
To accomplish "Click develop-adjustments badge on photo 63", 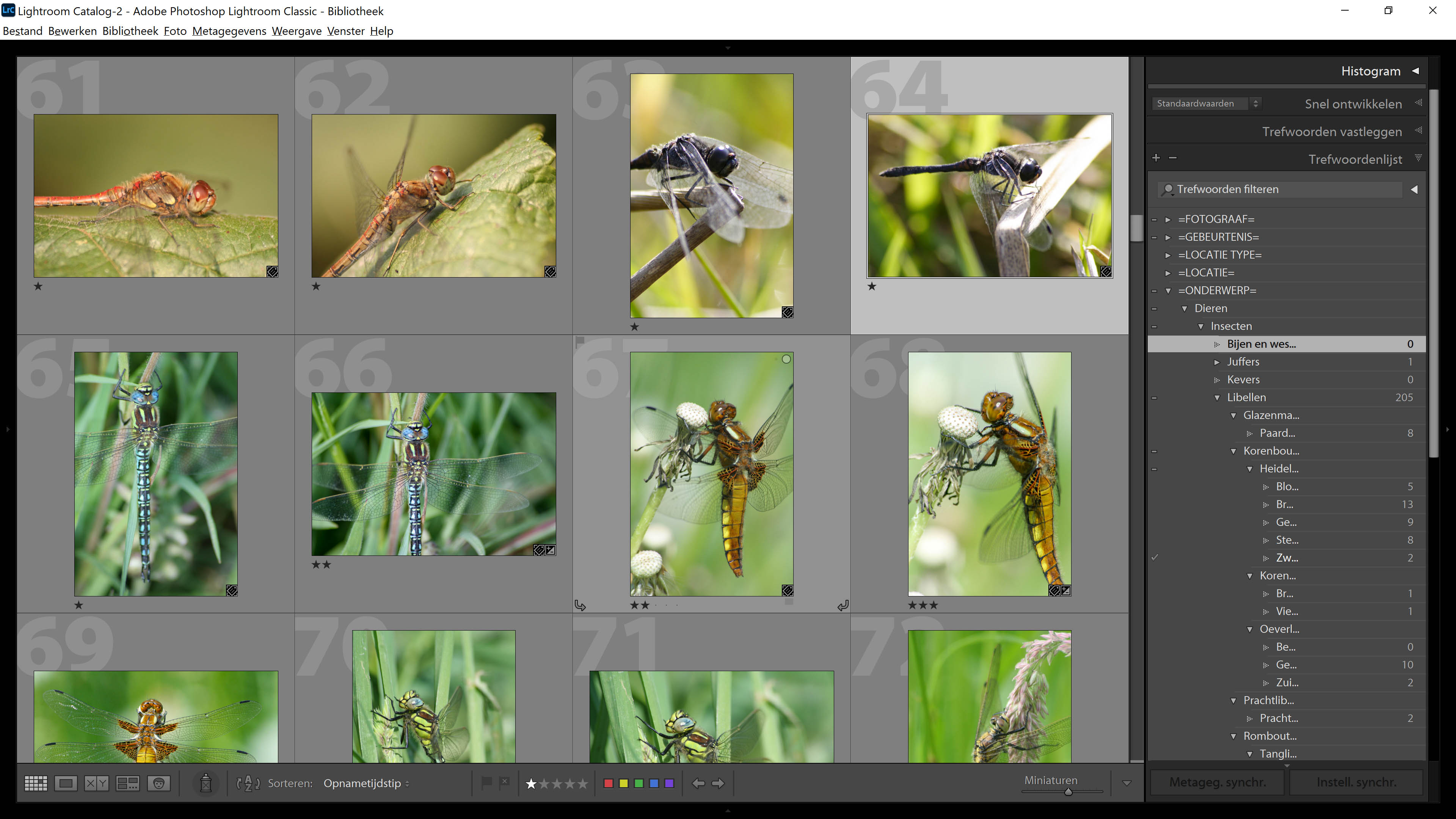I will pos(788,312).
